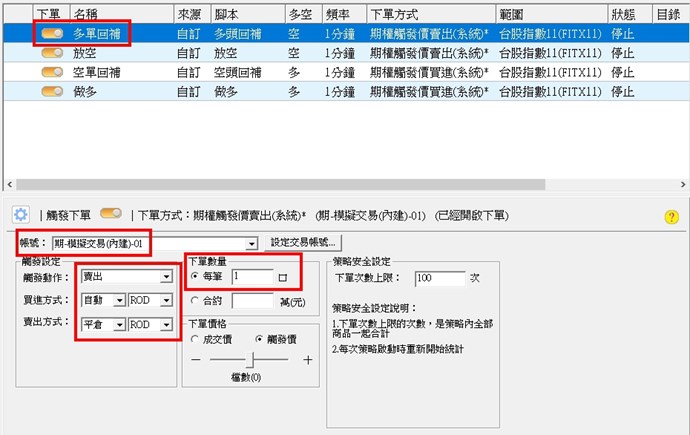Open the 帳號 account dropdown
The image size is (690, 435).
click(251, 242)
